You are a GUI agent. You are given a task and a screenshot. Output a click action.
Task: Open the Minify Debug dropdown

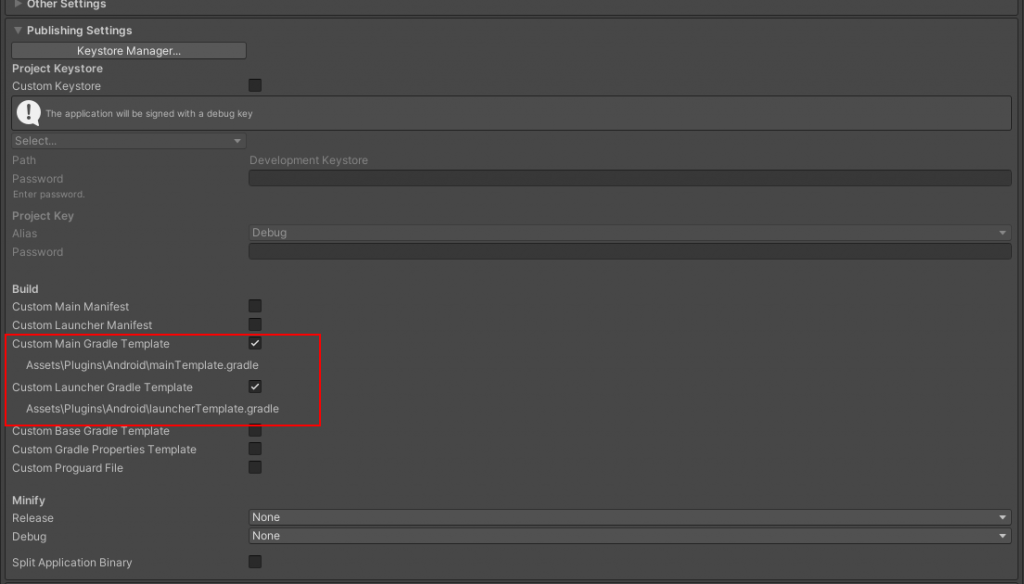pos(629,536)
